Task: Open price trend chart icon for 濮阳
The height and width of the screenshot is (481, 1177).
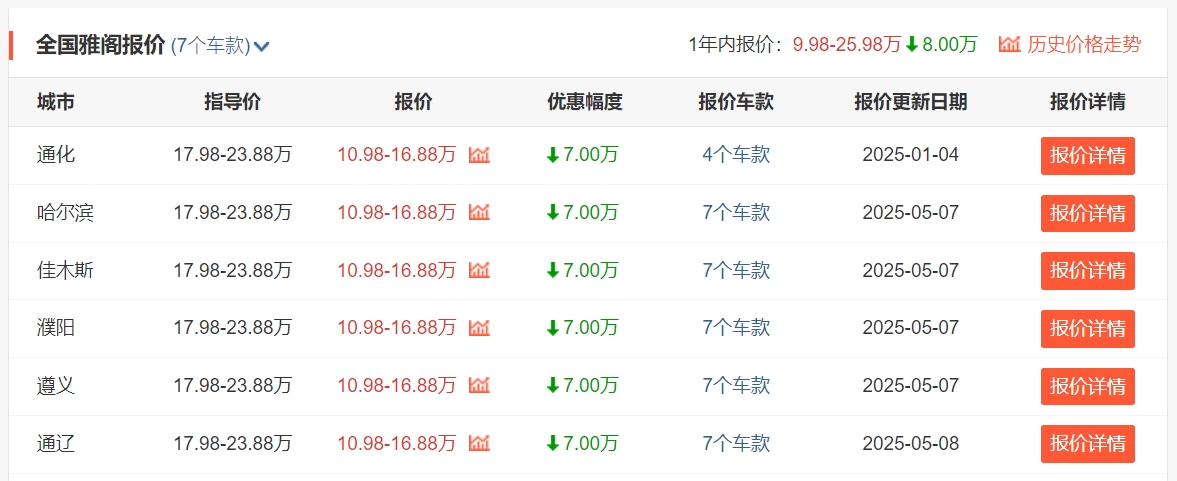Action: click(479, 328)
